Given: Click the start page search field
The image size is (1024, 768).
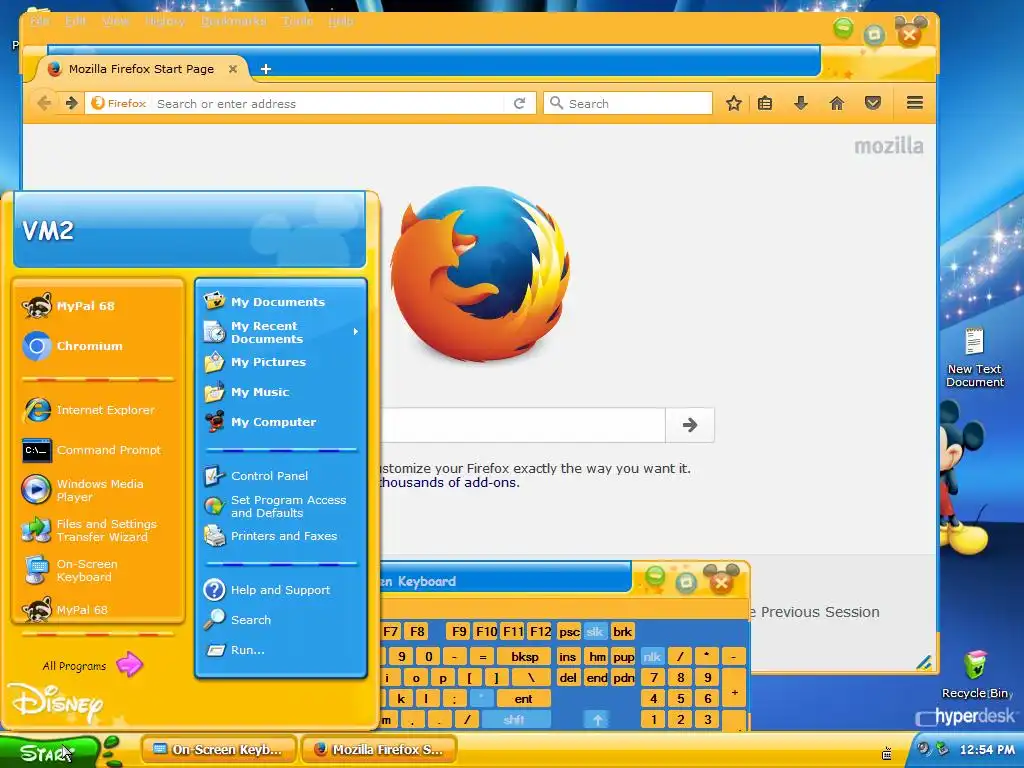Looking at the screenshot, I should [522, 425].
